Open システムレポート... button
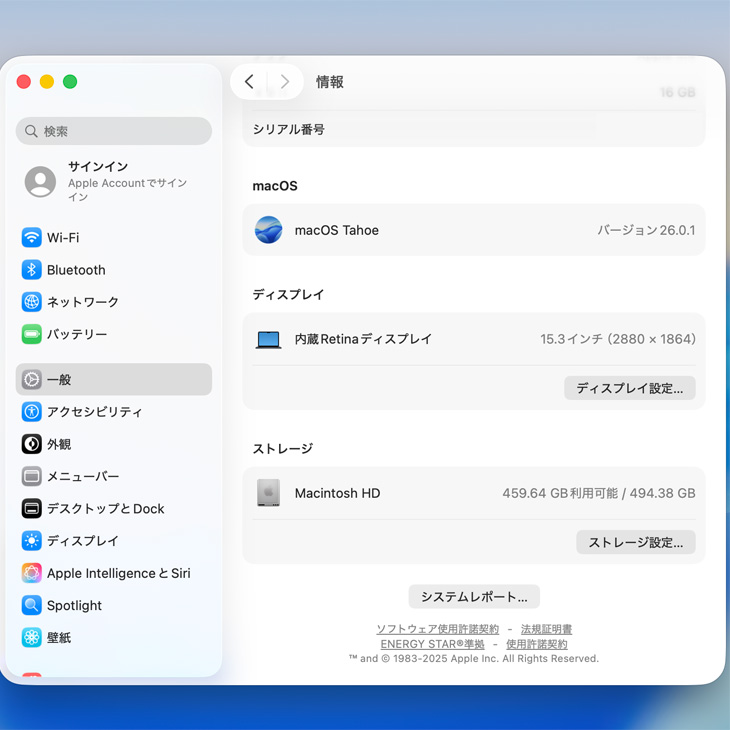 click(474, 597)
